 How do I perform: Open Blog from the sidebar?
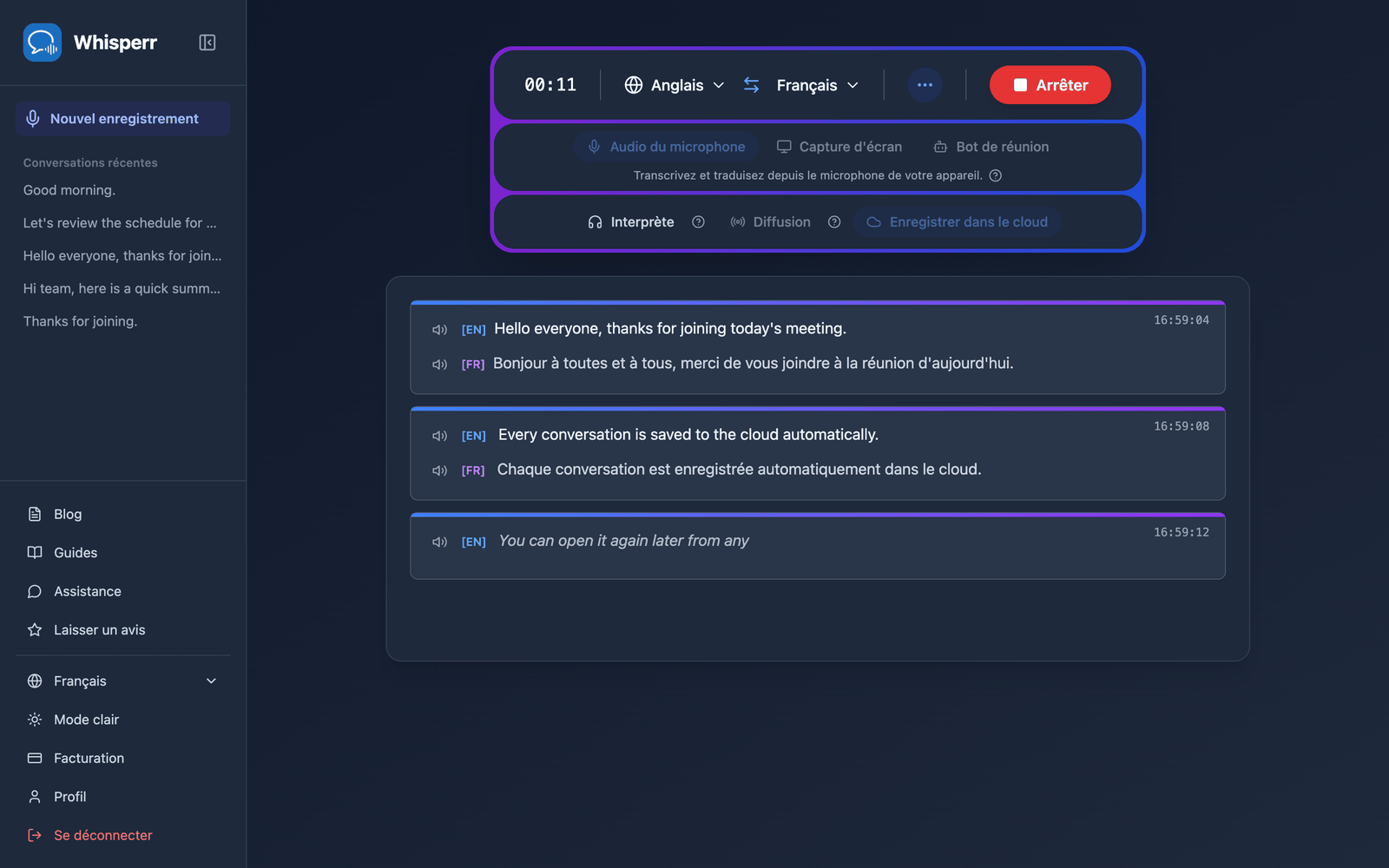coord(122,514)
